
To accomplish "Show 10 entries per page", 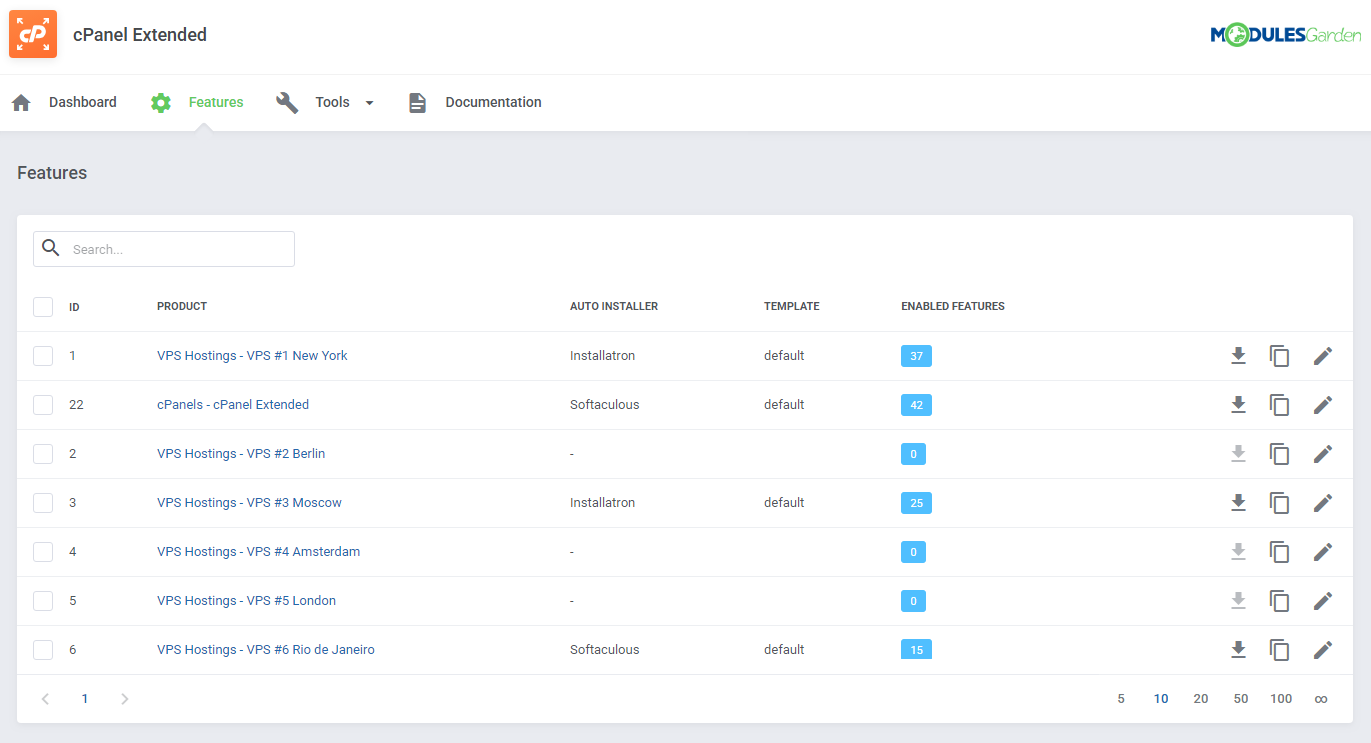I will tap(1161, 699).
